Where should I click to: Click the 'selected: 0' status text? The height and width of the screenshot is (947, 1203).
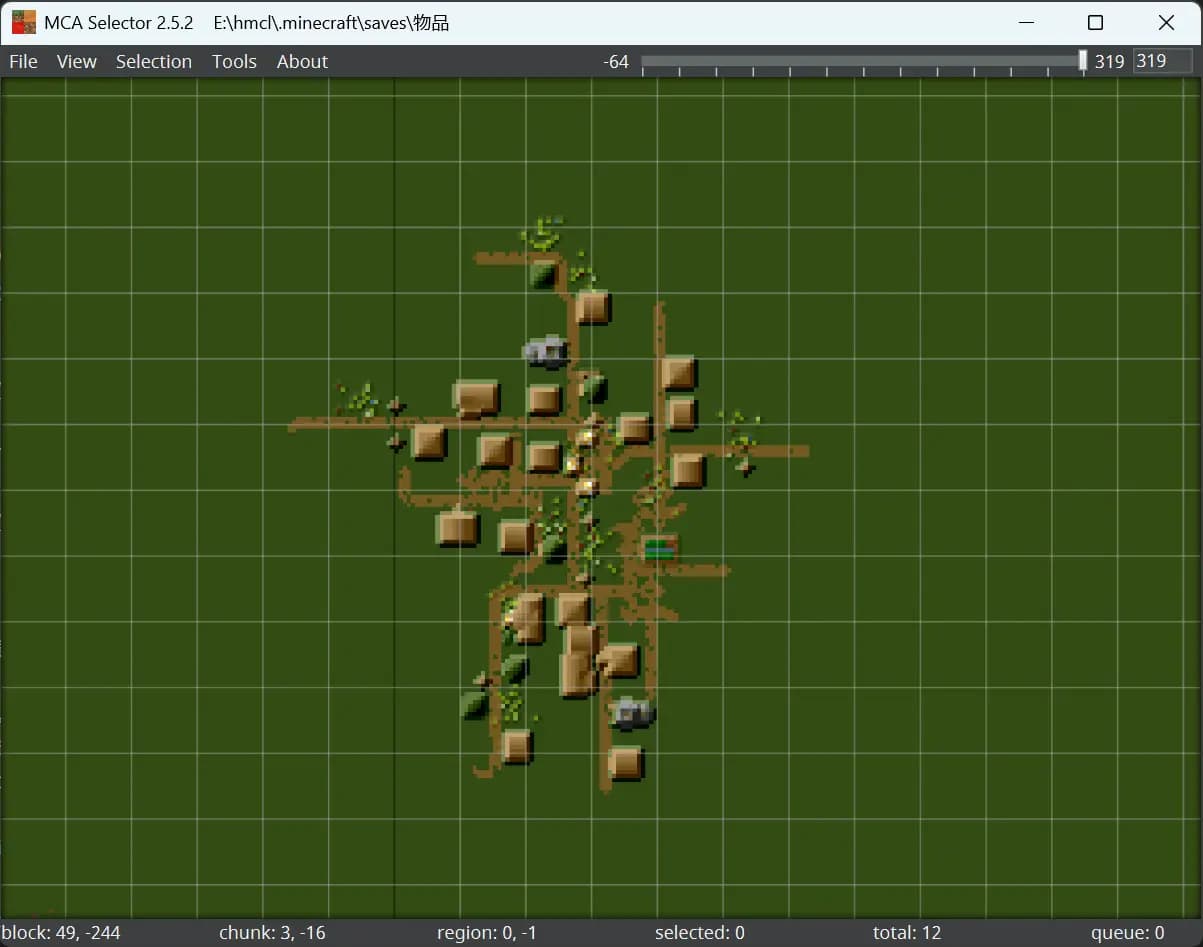(700, 932)
